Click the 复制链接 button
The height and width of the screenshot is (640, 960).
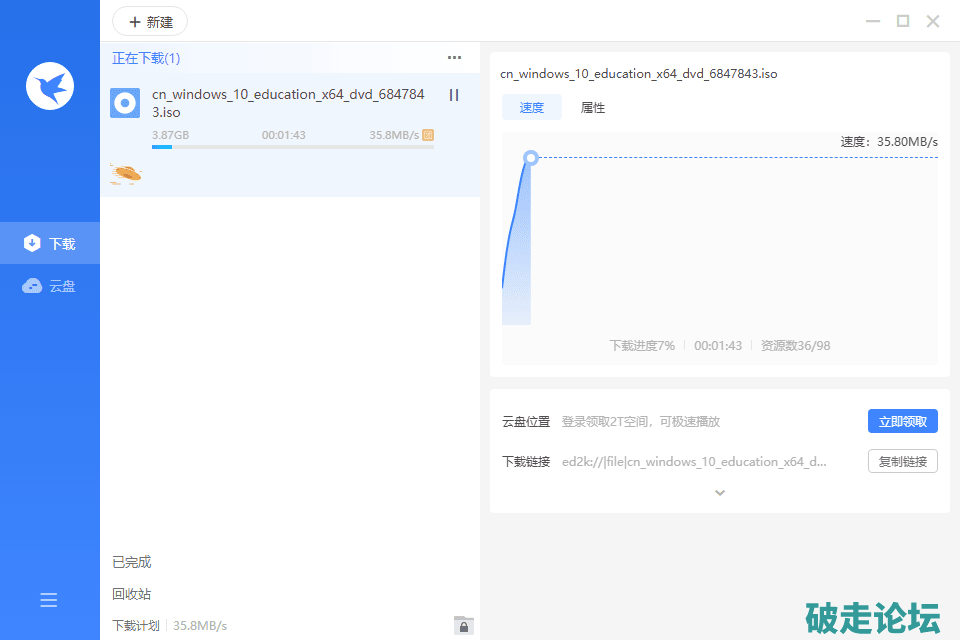(x=902, y=462)
